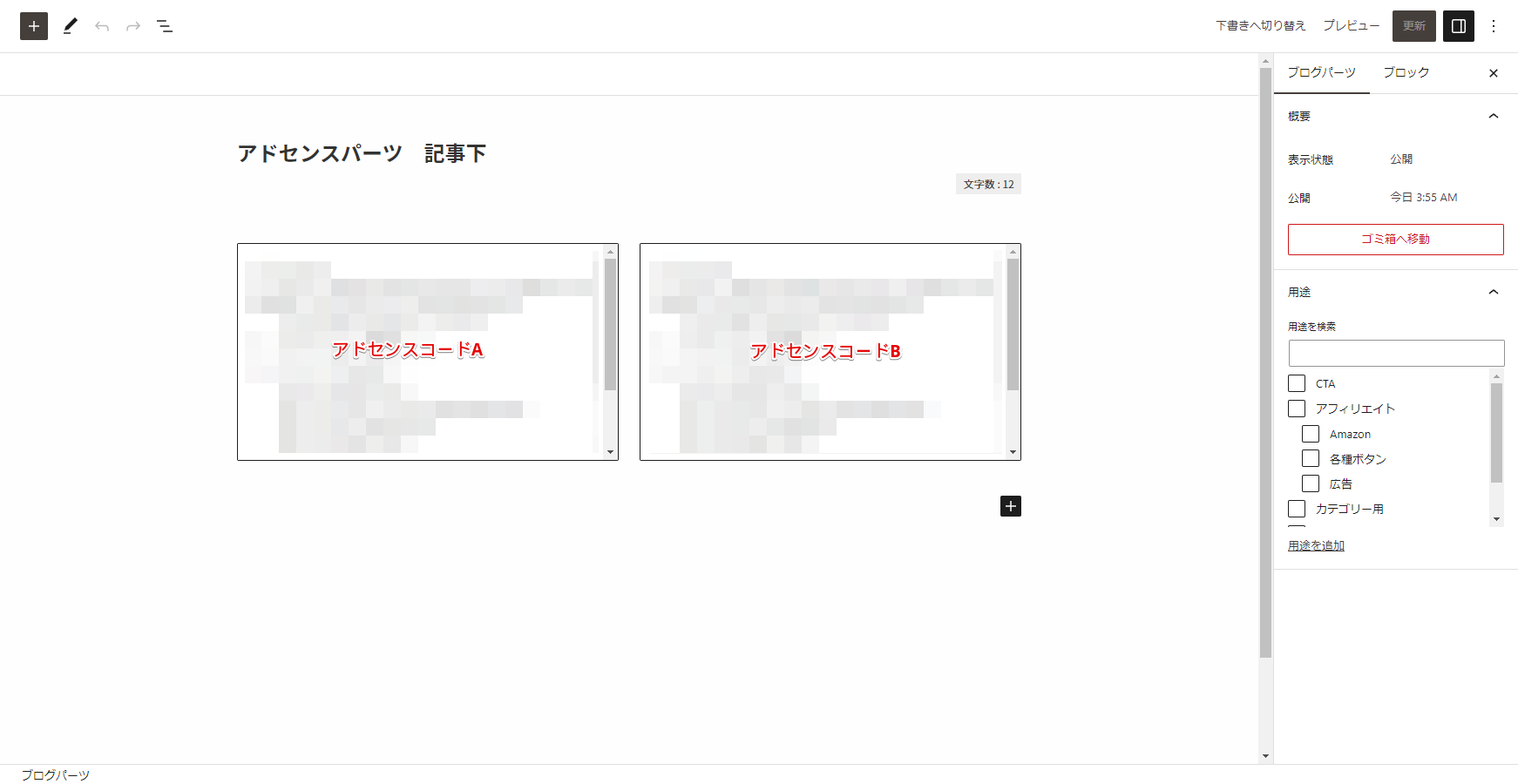The image size is (1518, 784).
Task: Collapse the 概要 panel section
Action: 1494,116
